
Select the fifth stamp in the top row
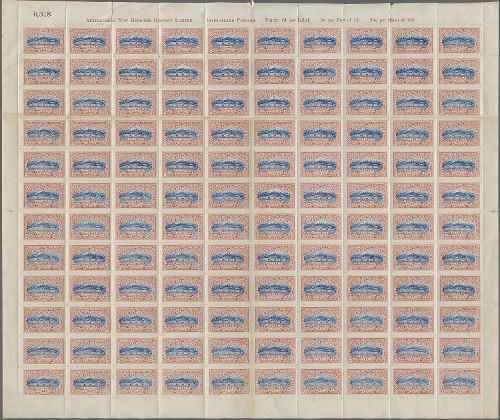[x=228, y=41]
